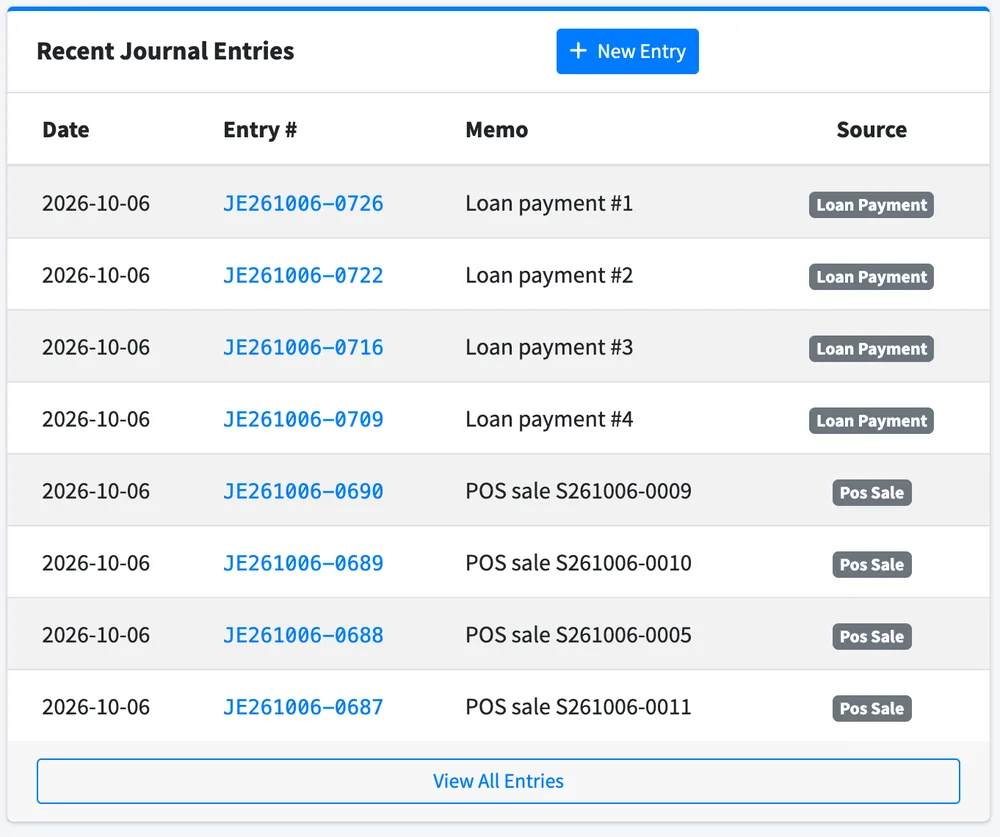1000x837 pixels.
Task: Click memo POS sale S261006-0010
Action: pyautogui.click(x=578, y=563)
